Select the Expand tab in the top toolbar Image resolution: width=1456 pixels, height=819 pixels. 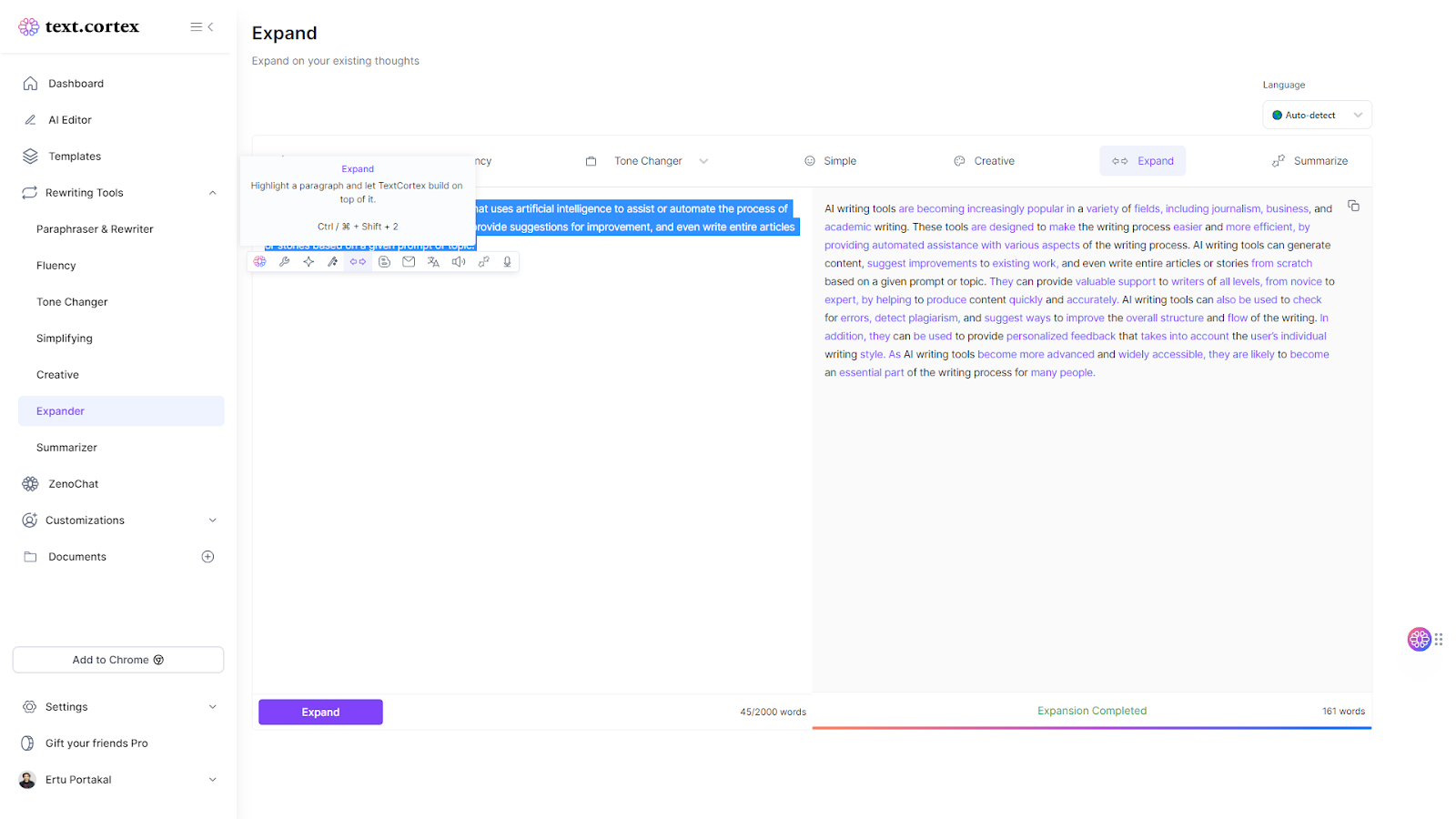tap(1143, 161)
